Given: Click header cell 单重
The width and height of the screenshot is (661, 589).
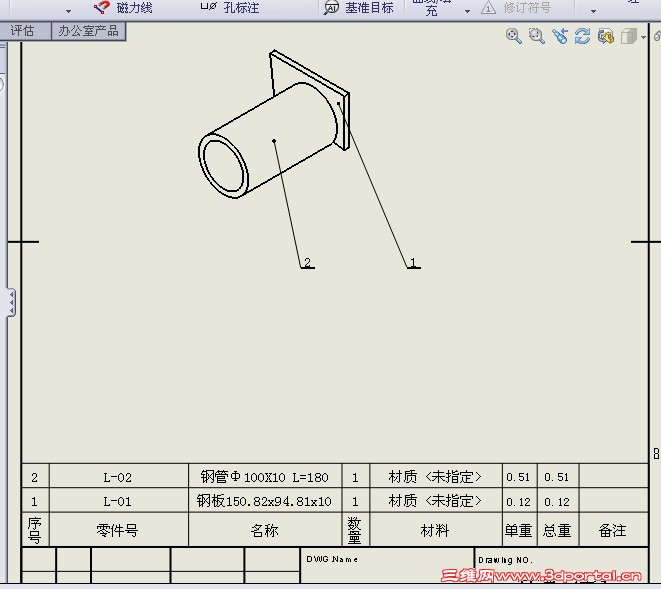Looking at the screenshot, I should 519,530.
